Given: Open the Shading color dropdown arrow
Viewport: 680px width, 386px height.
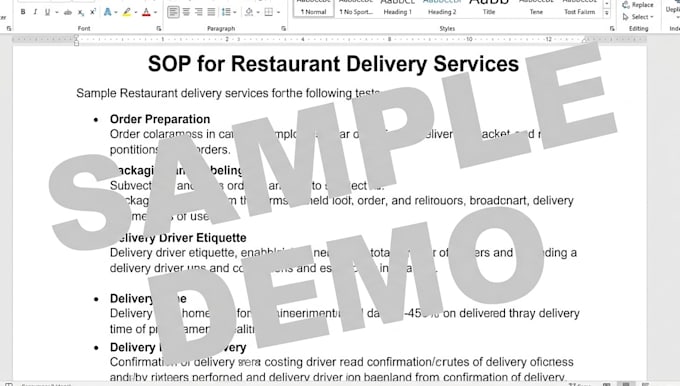Looking at the screenshot, I should tap(258, 12).
